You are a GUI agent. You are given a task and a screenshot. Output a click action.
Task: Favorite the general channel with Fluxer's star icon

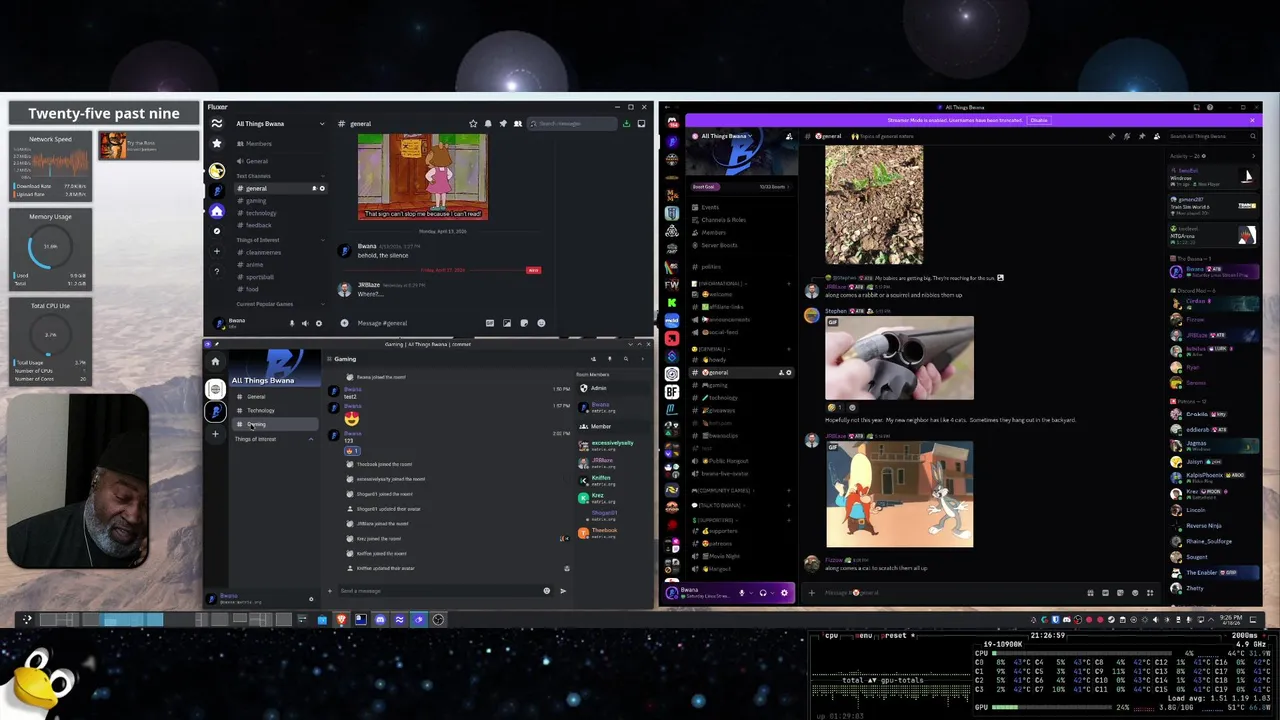click(x=473, y=123)
